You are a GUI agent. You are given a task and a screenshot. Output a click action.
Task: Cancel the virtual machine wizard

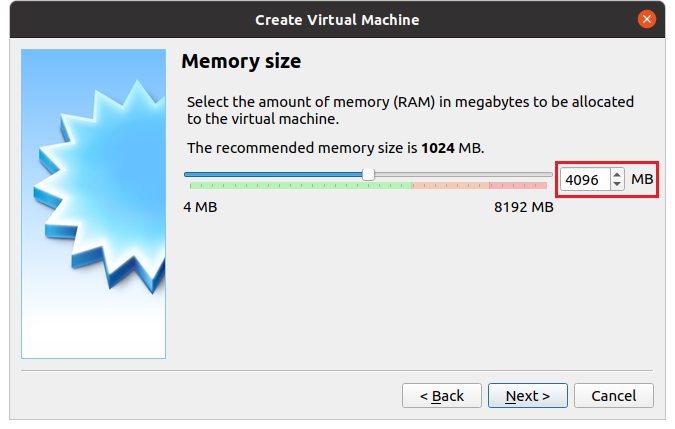[x=613, y=396]
